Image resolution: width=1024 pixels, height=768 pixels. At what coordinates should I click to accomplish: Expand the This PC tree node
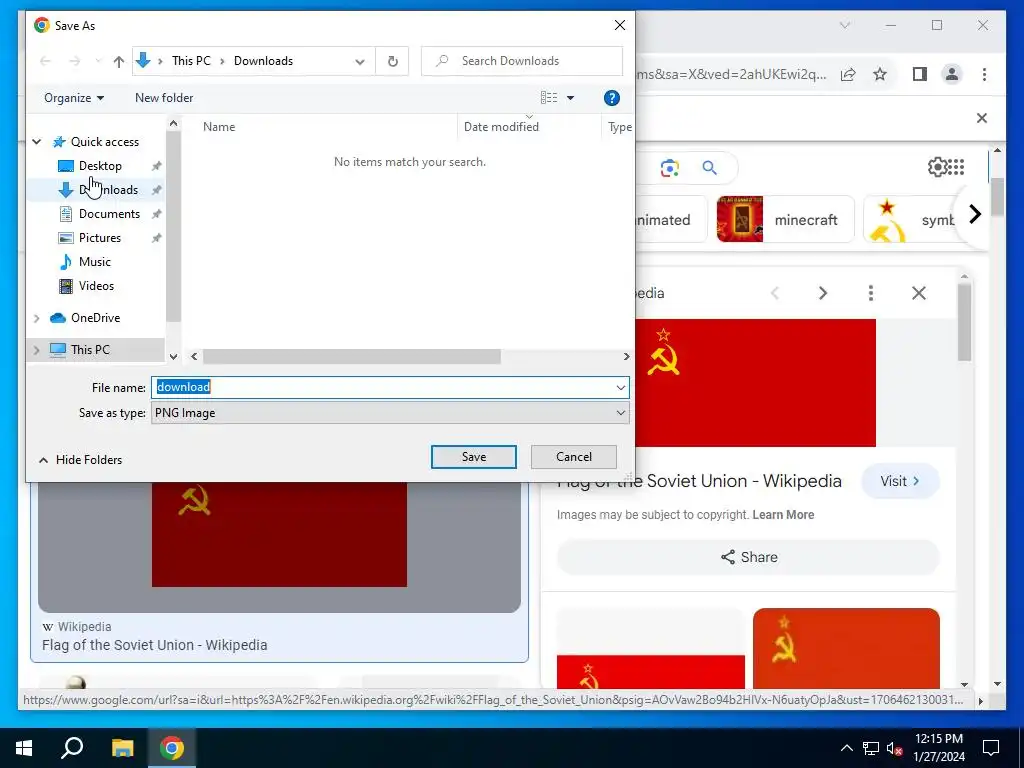pyautogui.click(x=37, y=350)
